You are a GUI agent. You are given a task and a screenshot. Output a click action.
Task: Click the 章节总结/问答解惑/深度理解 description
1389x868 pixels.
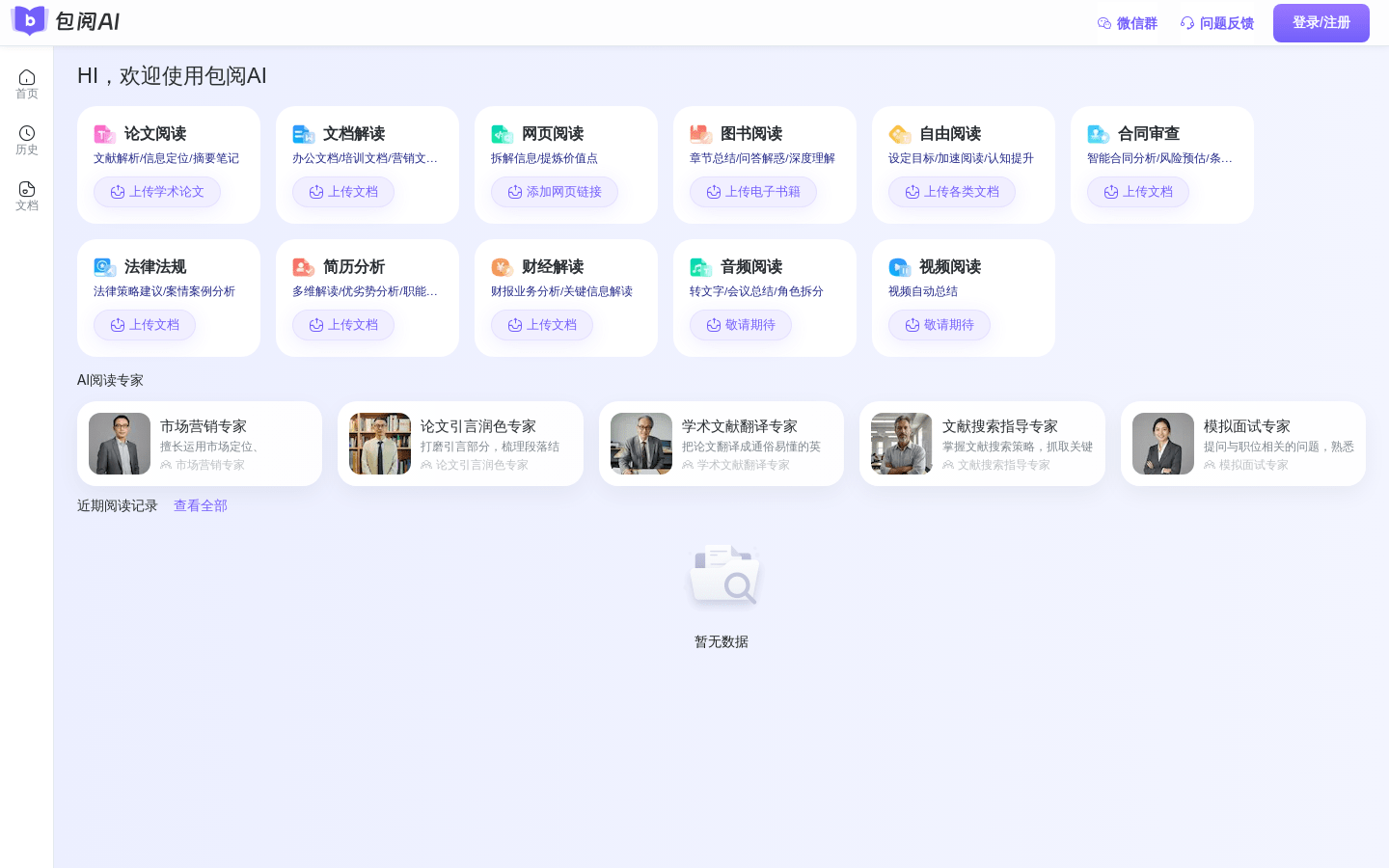762,158
